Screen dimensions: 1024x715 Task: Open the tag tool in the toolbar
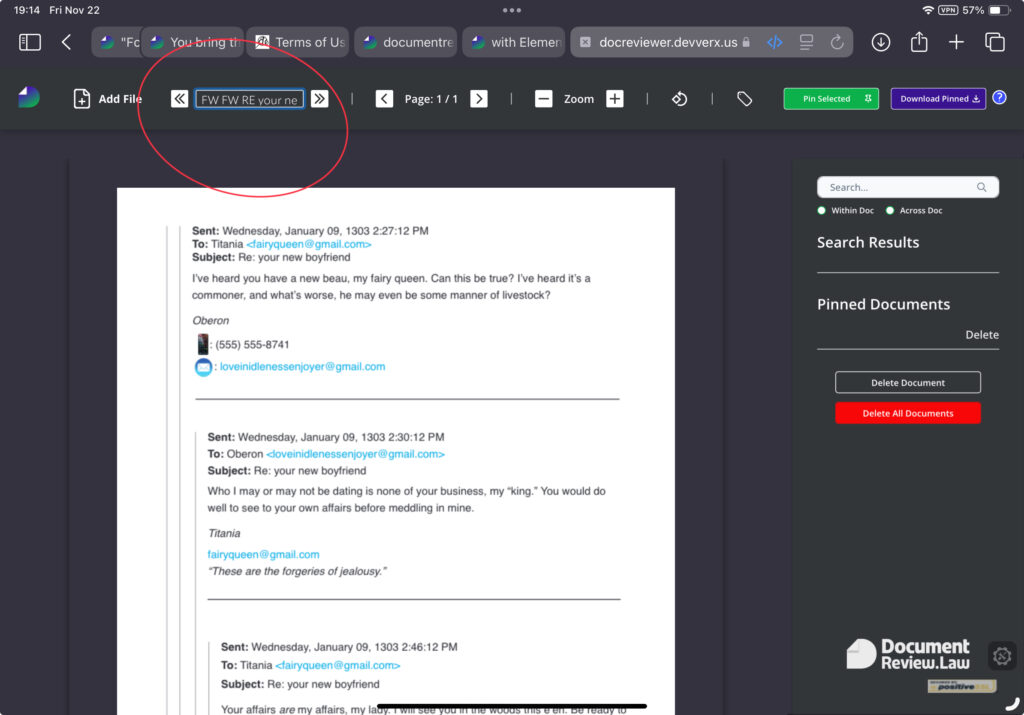pos(744,99)
